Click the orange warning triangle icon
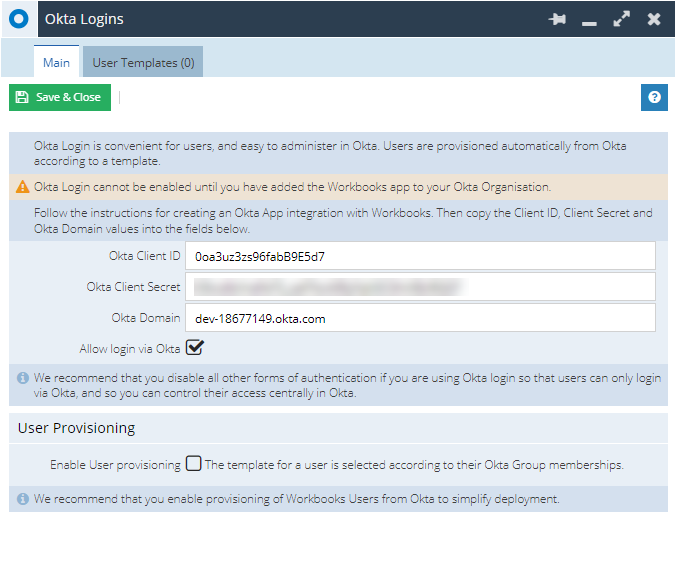Viewport: 676px width, 568px height. (x=22, y=187)
